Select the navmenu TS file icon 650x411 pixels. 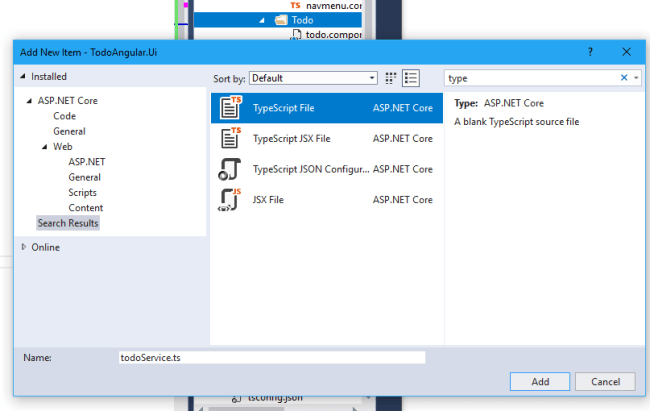295,5
